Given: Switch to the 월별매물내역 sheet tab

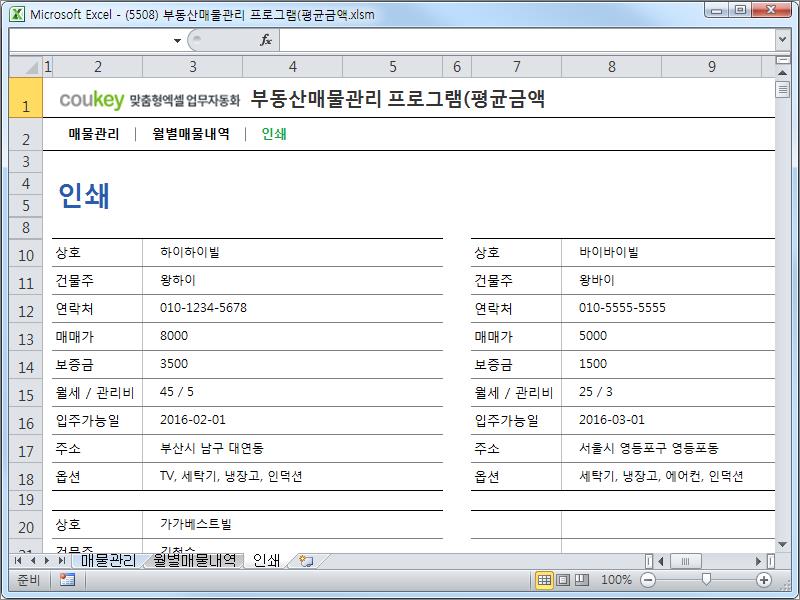Looking at the screenshot, I should pyautogui.click(x=194, y=561).
